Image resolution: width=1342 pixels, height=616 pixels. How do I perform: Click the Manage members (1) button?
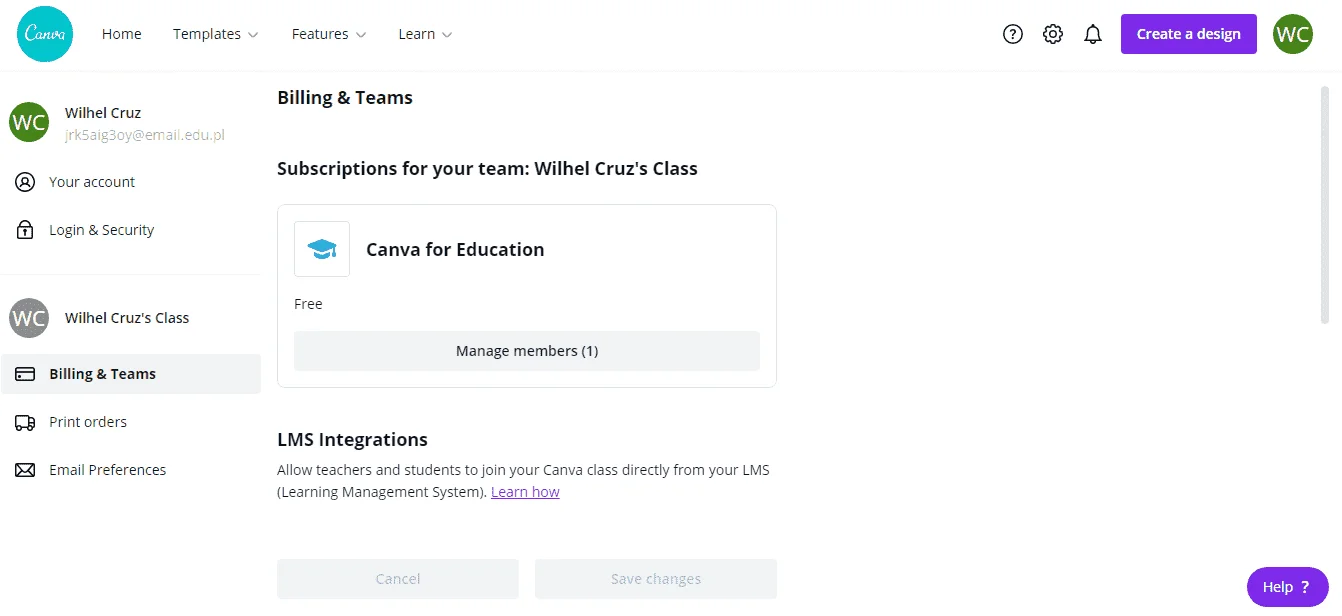[527, 351]
